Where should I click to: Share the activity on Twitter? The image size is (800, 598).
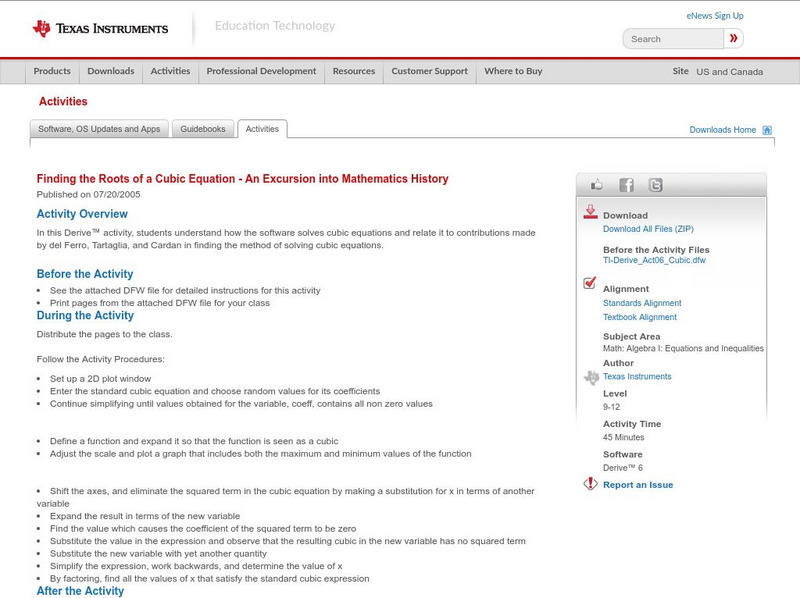(x=656, y=185)
